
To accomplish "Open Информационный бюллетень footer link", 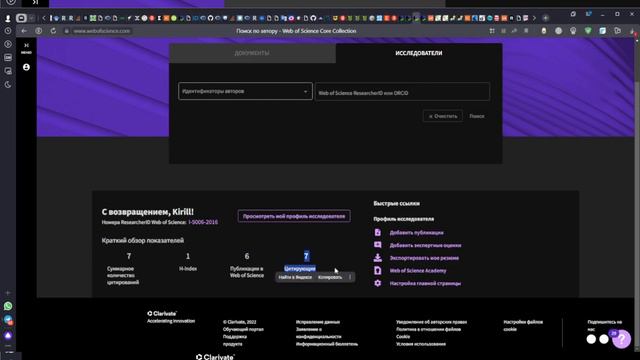I will tap(327, 344).
